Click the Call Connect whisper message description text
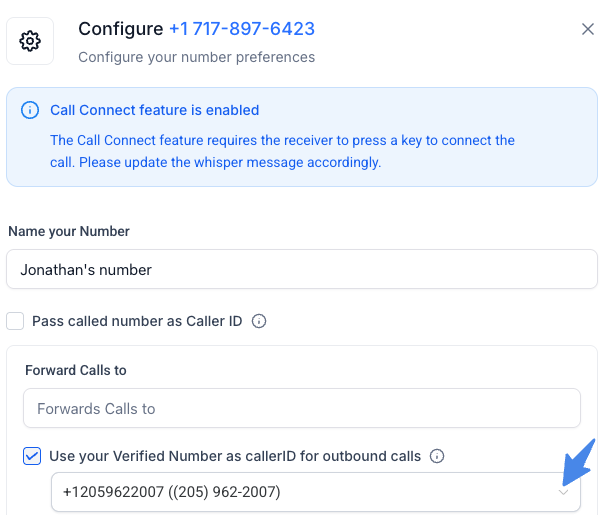The image size is (613, 515). point(282,151)
